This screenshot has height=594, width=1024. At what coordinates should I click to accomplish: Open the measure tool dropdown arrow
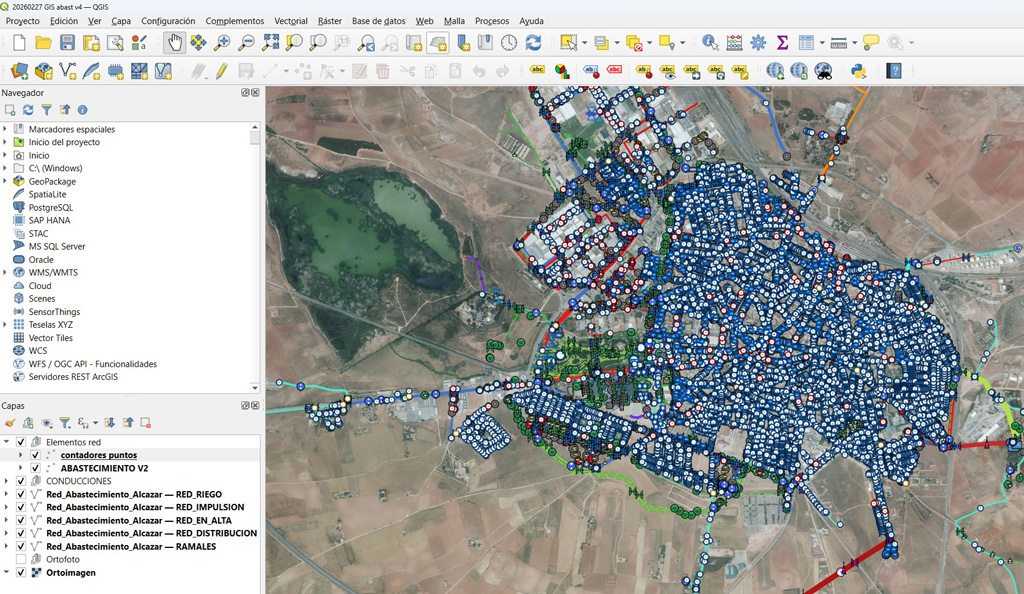[855, 43]
